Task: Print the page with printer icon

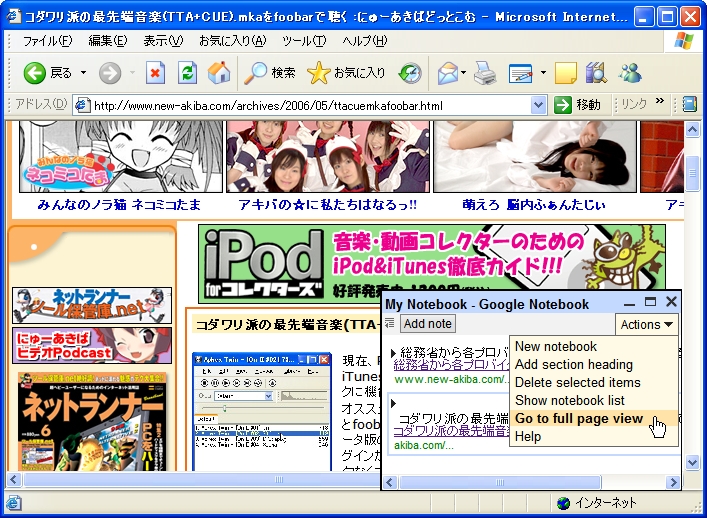Action: click(485, 73)
